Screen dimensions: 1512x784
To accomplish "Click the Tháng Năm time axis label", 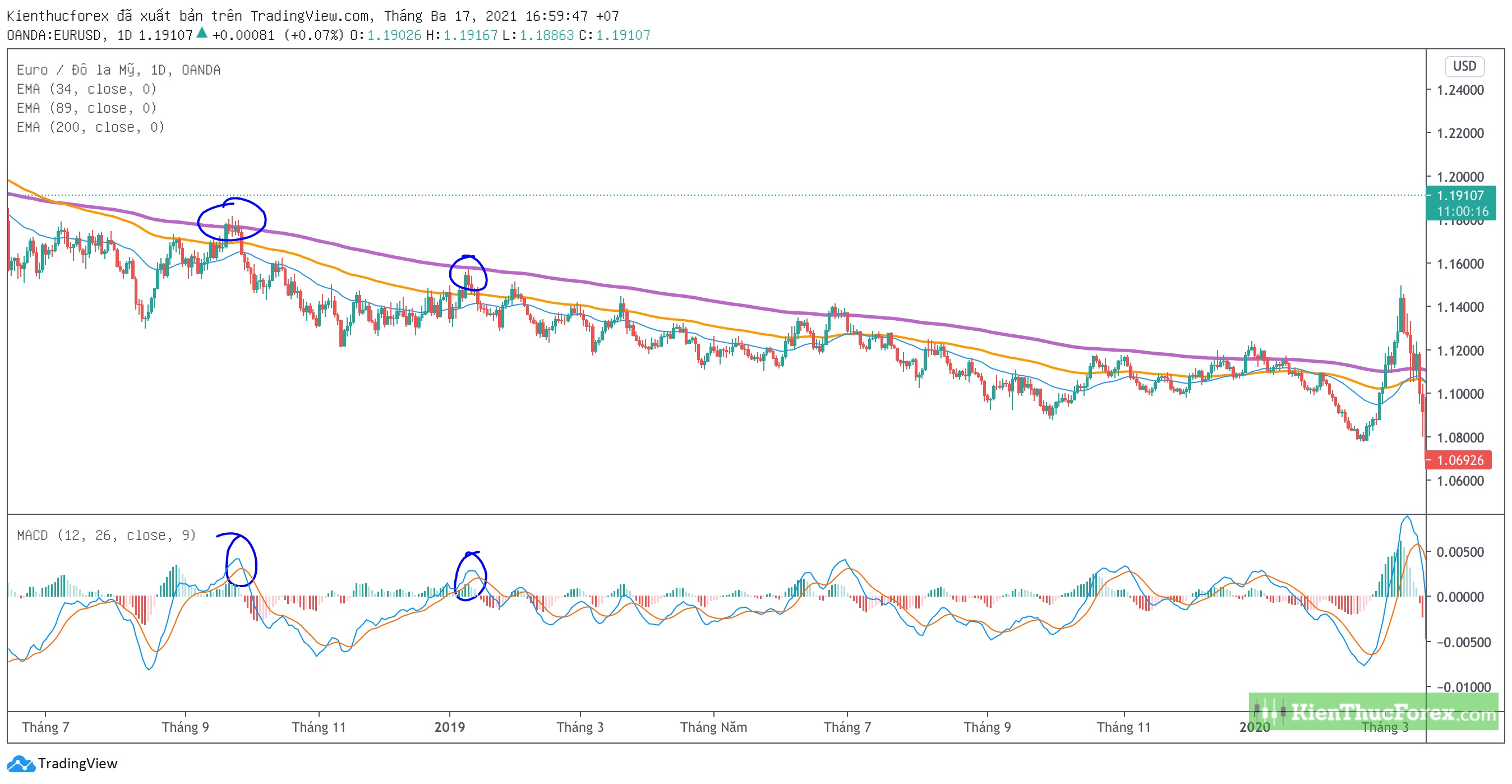I will (x=714, y=728).
